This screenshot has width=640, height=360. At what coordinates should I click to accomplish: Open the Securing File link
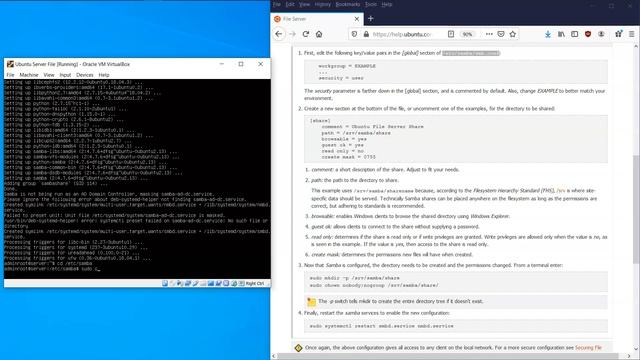coord(588,348)
